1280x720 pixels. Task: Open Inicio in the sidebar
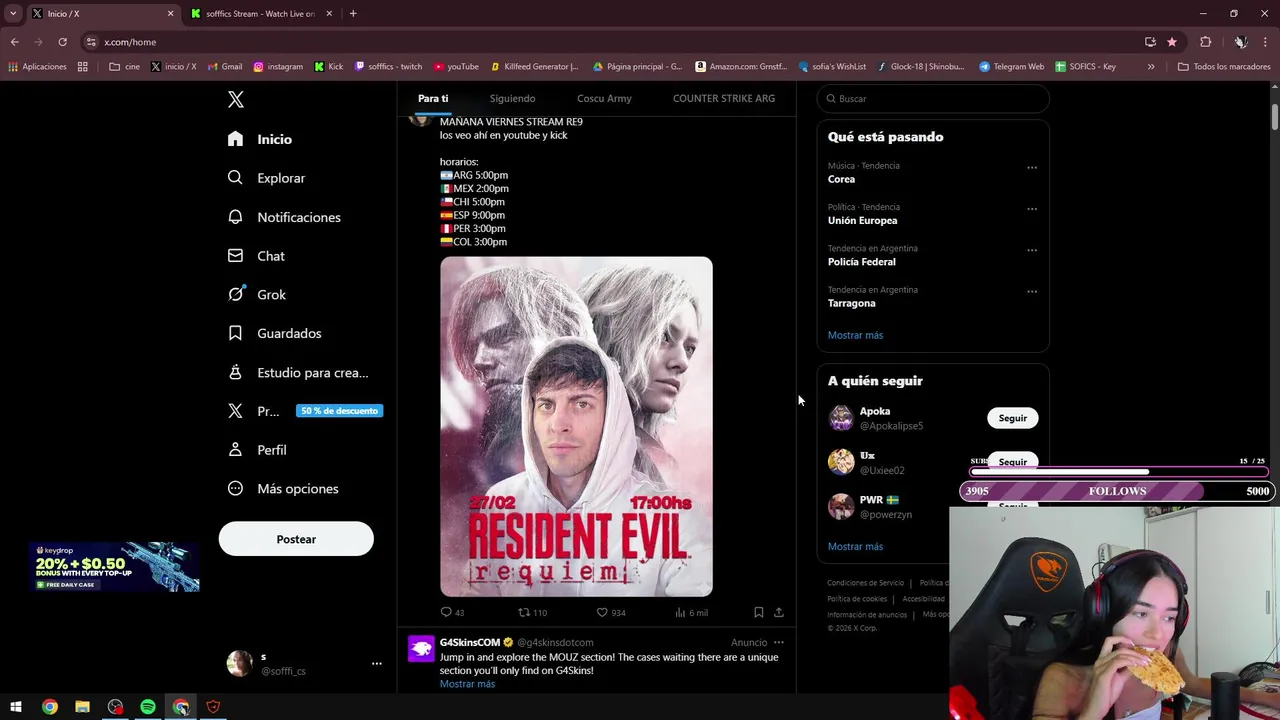[260, 139]
